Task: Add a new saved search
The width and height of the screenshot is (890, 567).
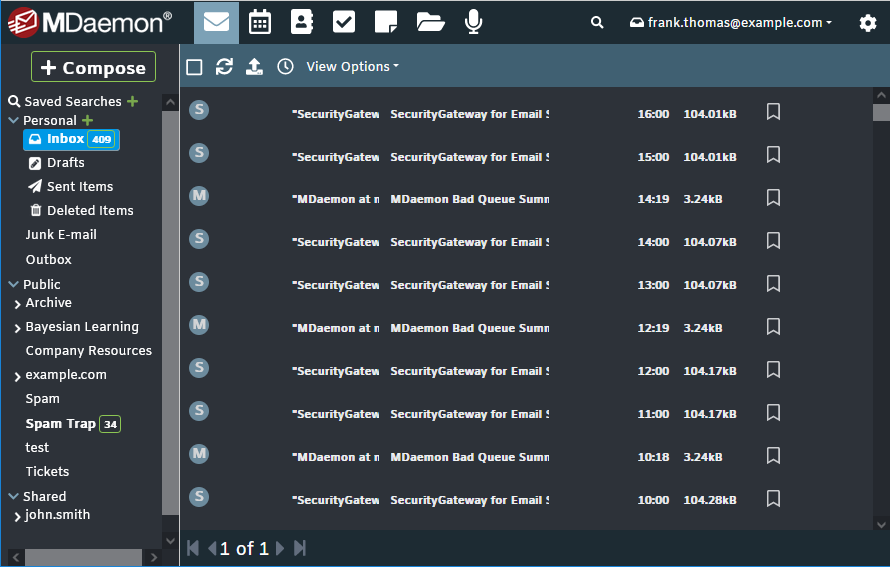Action: click(x=132, y=101)
